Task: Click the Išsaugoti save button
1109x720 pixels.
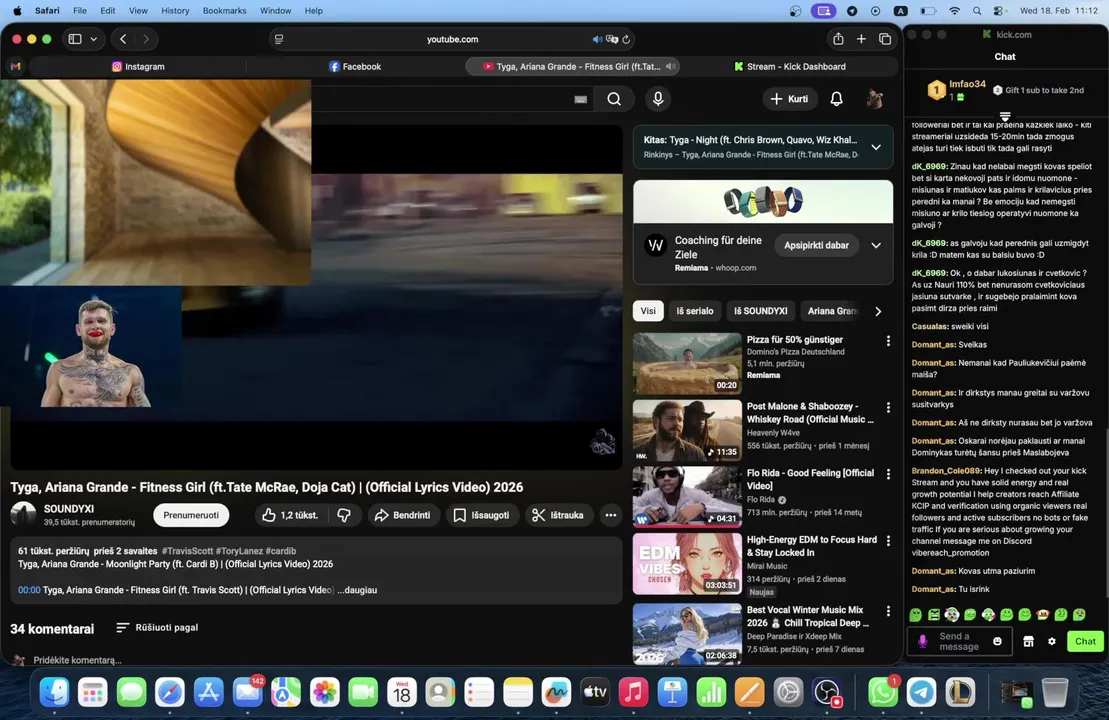Action: [x=481, y=515]
